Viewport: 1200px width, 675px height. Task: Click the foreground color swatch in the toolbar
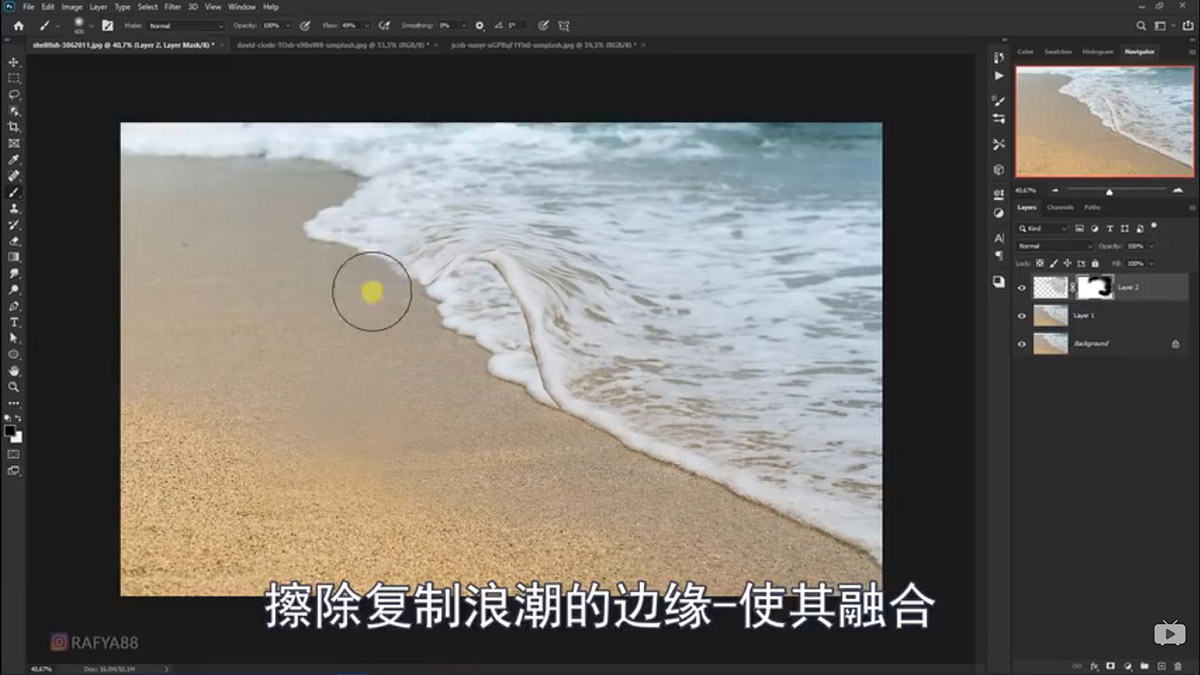[x=8, y=428]
